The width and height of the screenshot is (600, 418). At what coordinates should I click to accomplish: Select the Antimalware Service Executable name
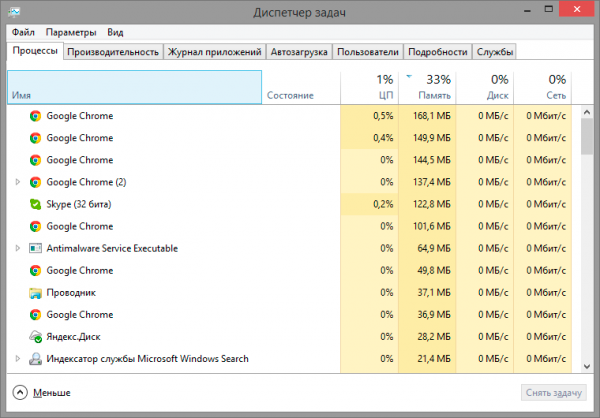coord(112,248)
